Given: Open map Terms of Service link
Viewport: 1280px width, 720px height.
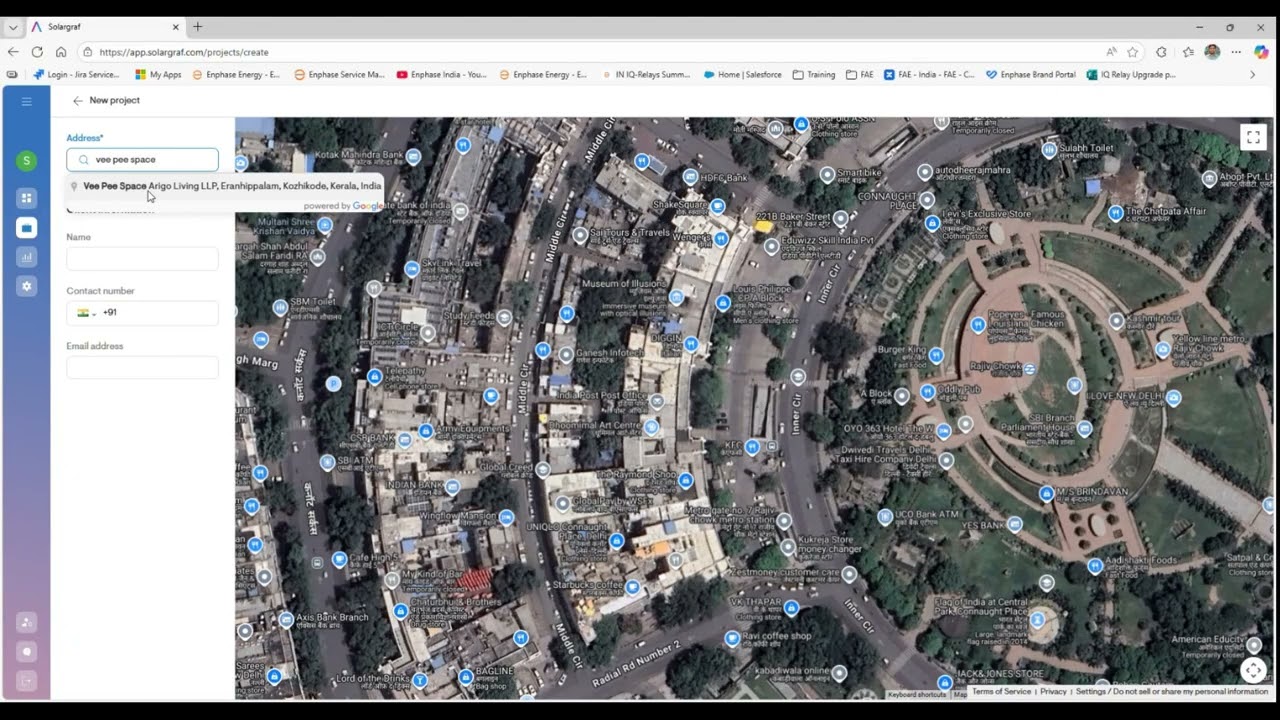Looking at the screenshot, I should (x=1001, y=691).
